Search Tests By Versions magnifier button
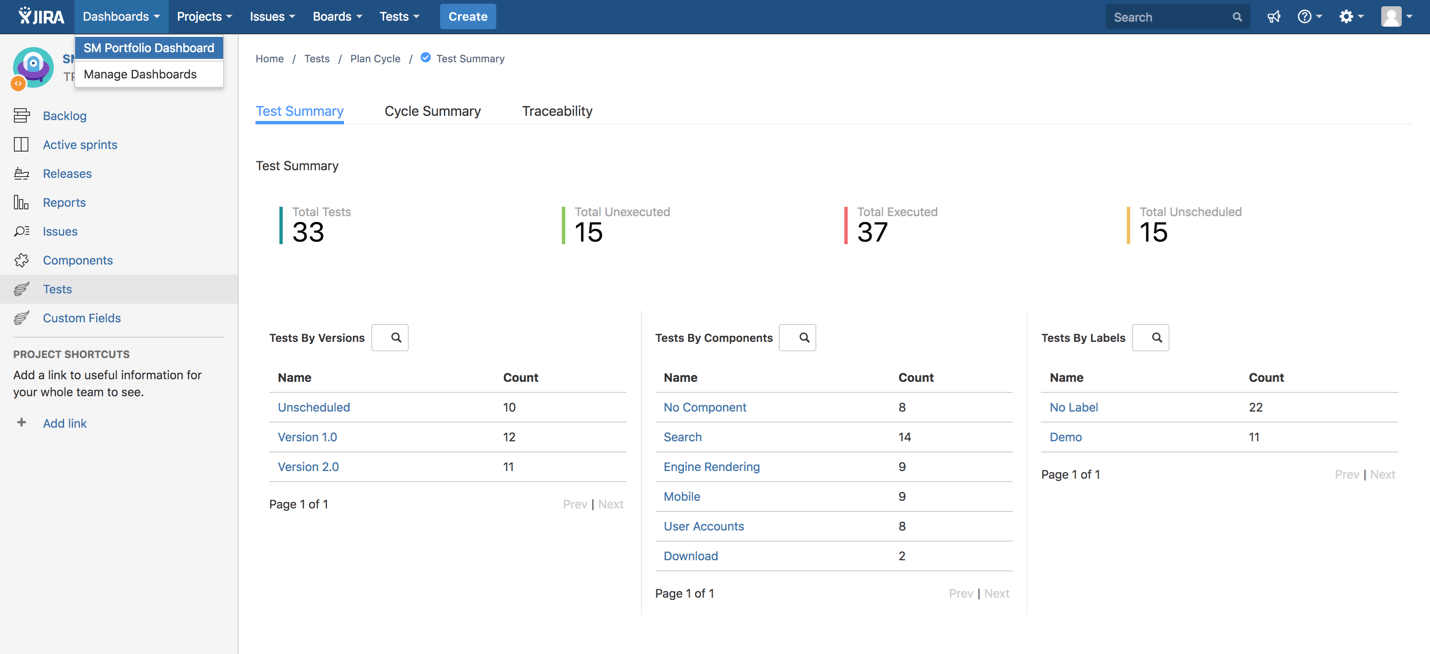This screenshot has height=654, width=1430. pyautogui.click(x=390, y=338)
